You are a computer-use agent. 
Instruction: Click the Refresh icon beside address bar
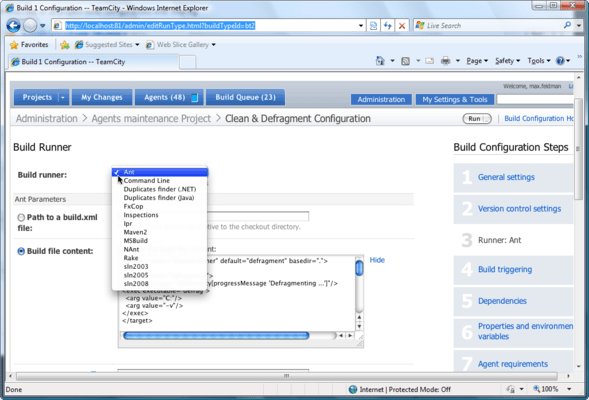(388, 26)
